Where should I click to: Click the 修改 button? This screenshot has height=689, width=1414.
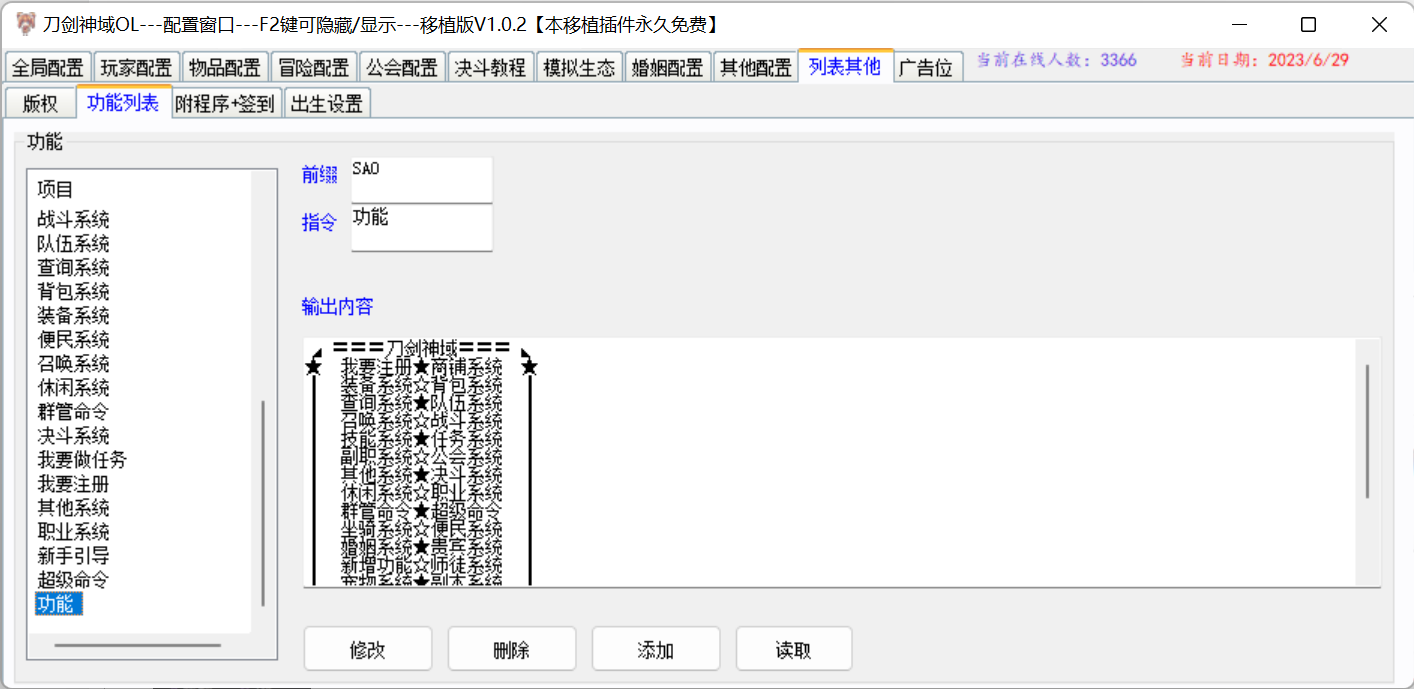(368, 649)
